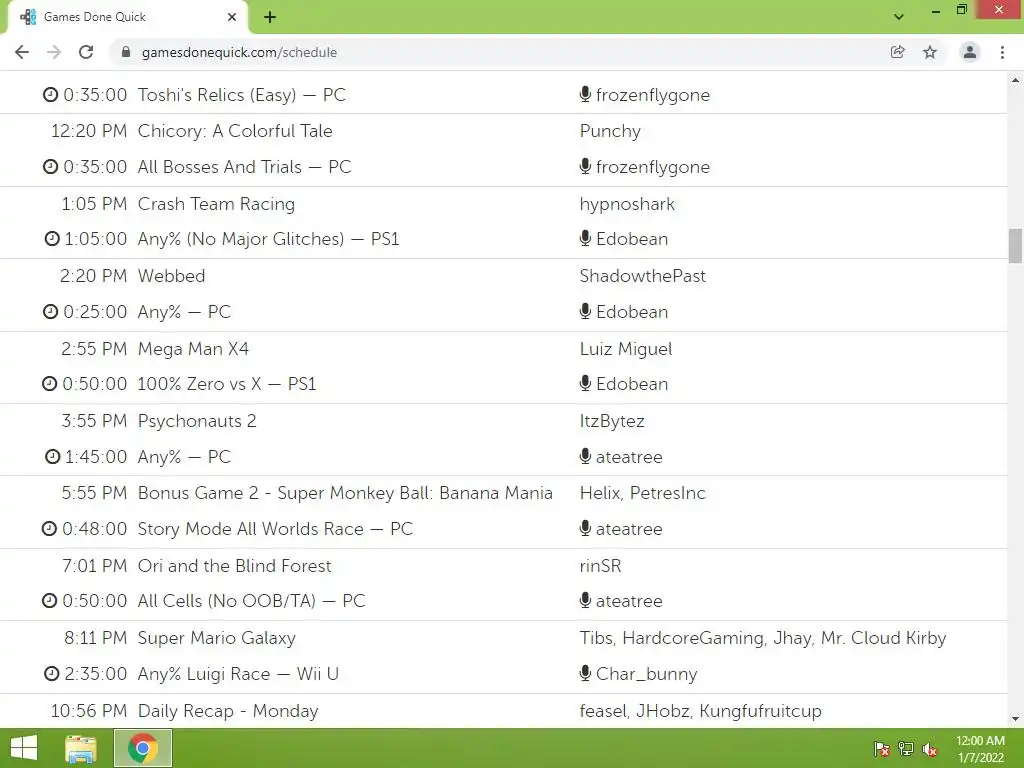
Task: Open Chrome's three-dot menu
Action: [x=1002, y=52]
